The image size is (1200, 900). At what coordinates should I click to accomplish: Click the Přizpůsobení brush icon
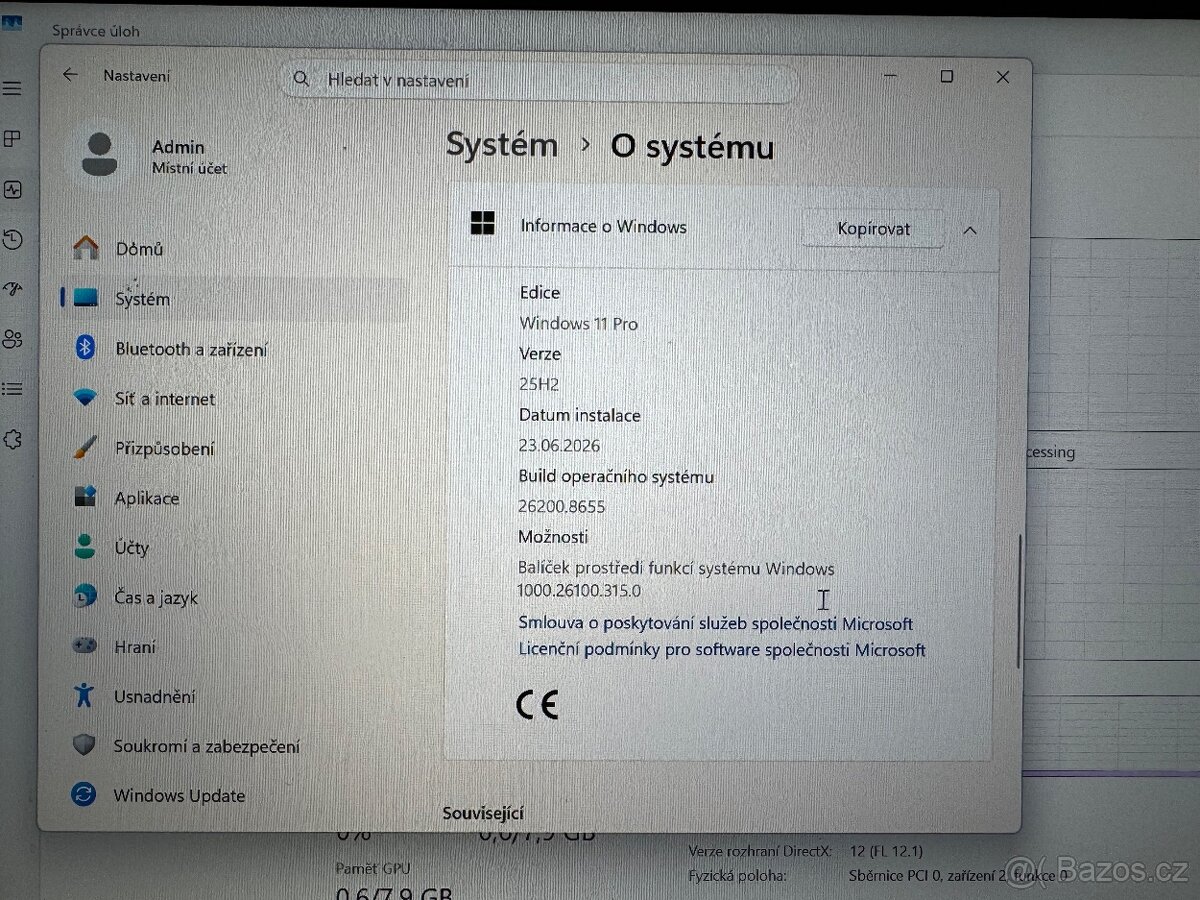(x=85, y=448)
